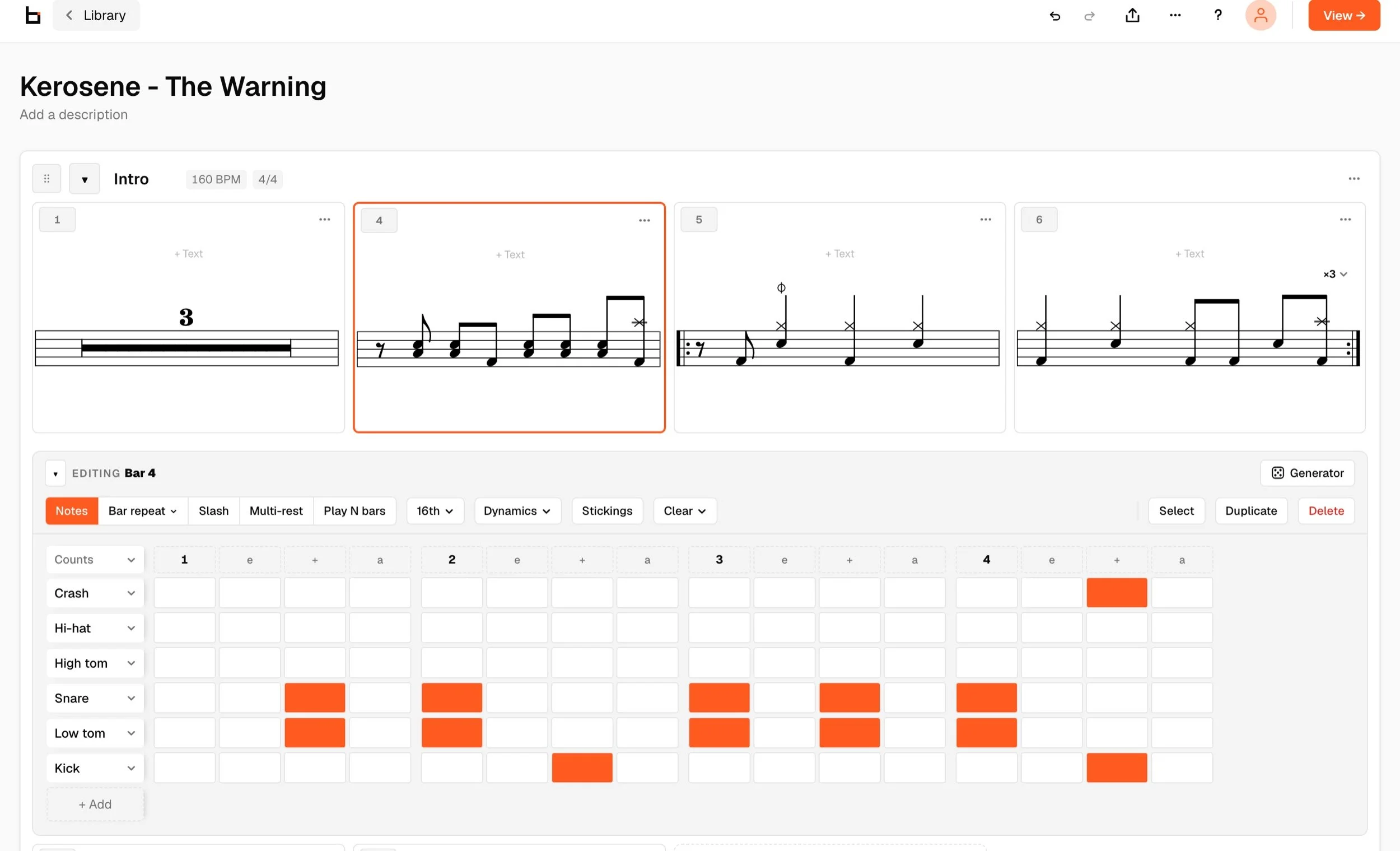Delete bar 4
This screenshot has width=1400, height=851.
(1326, 511)
